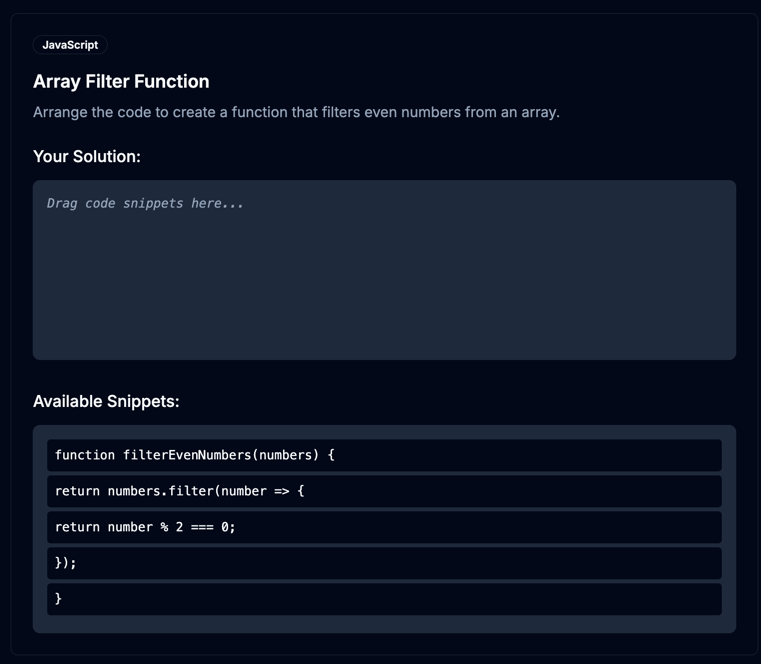Click blank right end of the '}' snippet row

(x=650, y=599)
